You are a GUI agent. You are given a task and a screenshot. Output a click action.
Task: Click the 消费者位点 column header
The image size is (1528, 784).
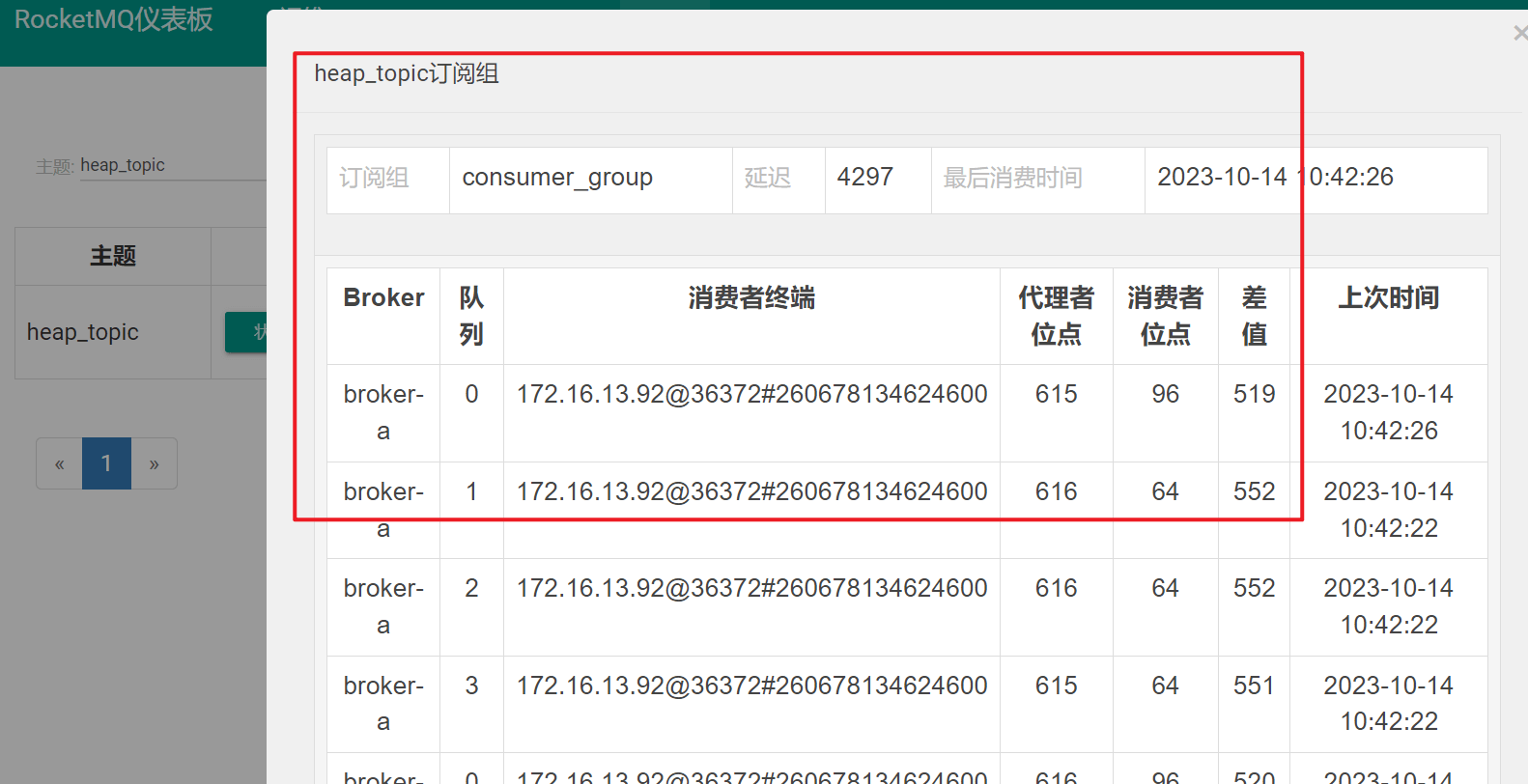click(x=1165, y=316)
